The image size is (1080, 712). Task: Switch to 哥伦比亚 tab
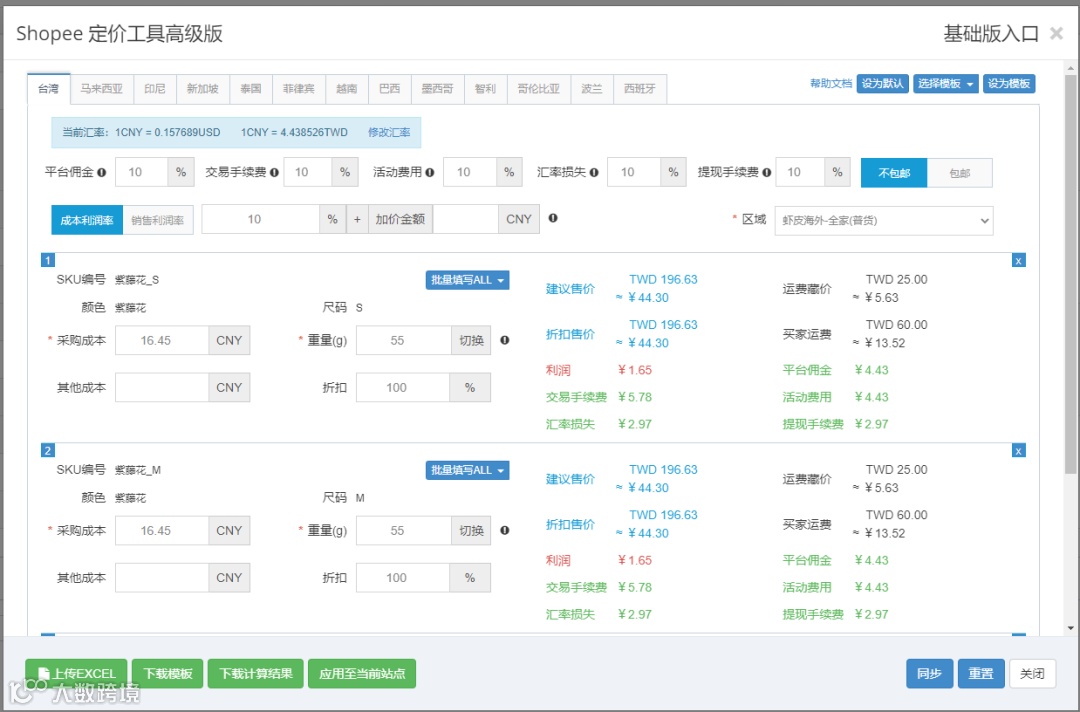click(x=539, y=89)
